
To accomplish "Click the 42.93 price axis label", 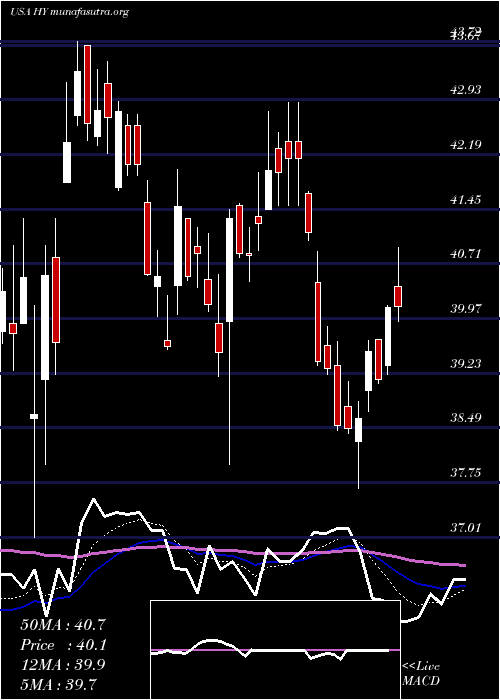I will pos(466,90).
